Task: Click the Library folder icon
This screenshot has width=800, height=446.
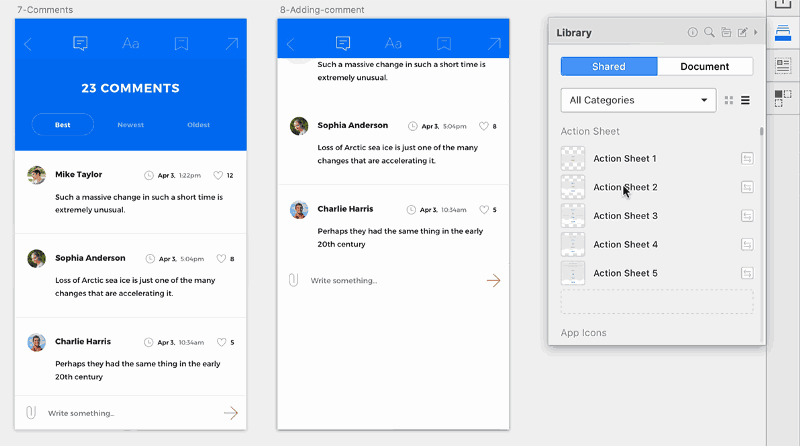Action: coord(726,32)
